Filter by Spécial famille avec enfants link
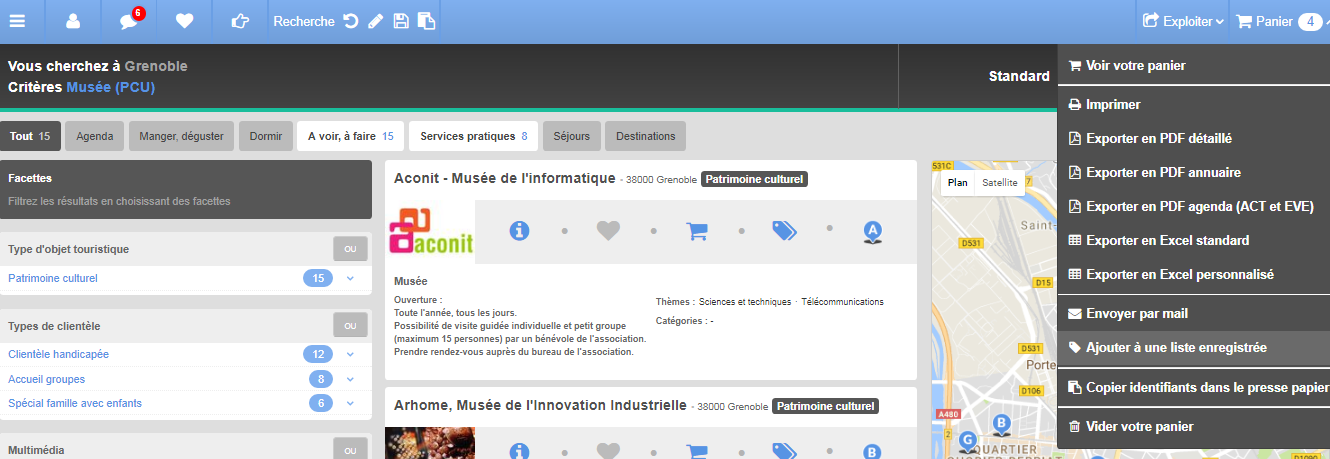Screen dimensions: 1330x459 [75, 403]
